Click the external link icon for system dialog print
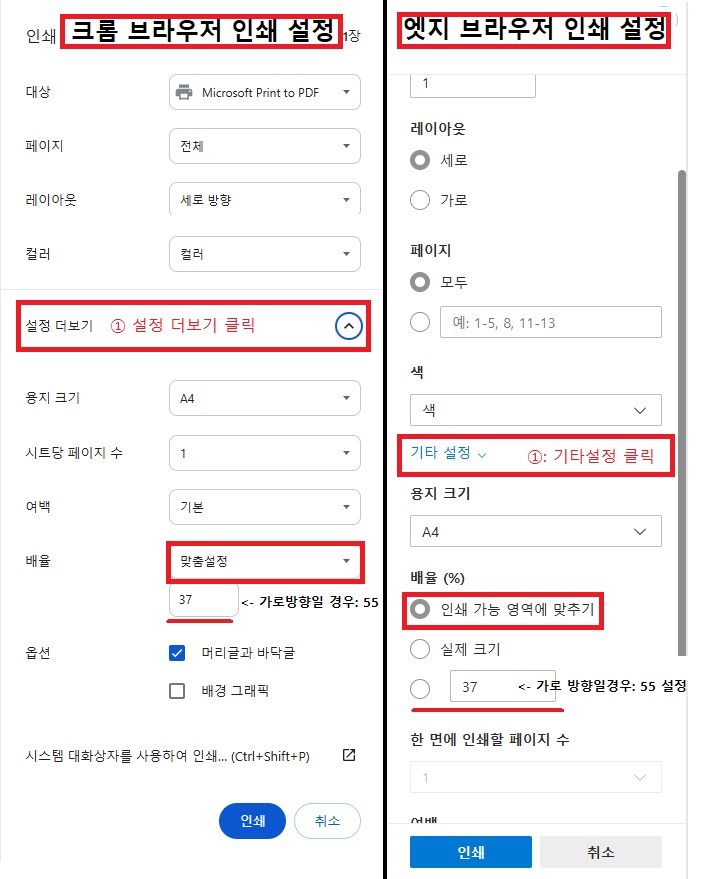 click(x=349, y=755)
